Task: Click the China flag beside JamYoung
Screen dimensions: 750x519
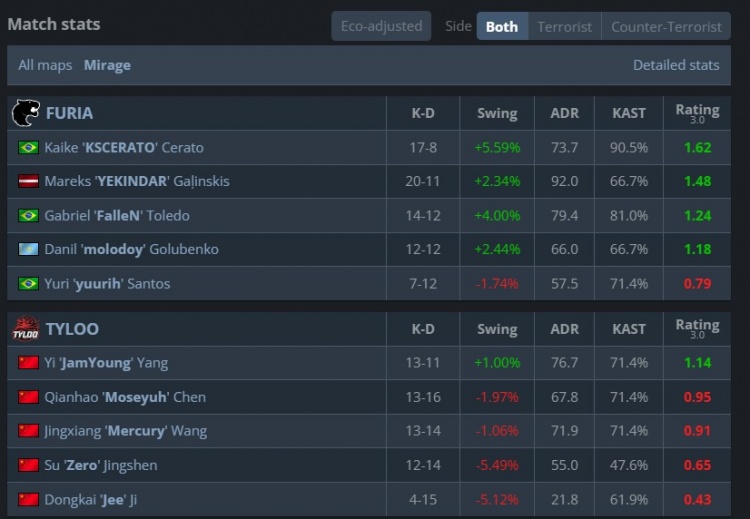Action: pos(28,364)
